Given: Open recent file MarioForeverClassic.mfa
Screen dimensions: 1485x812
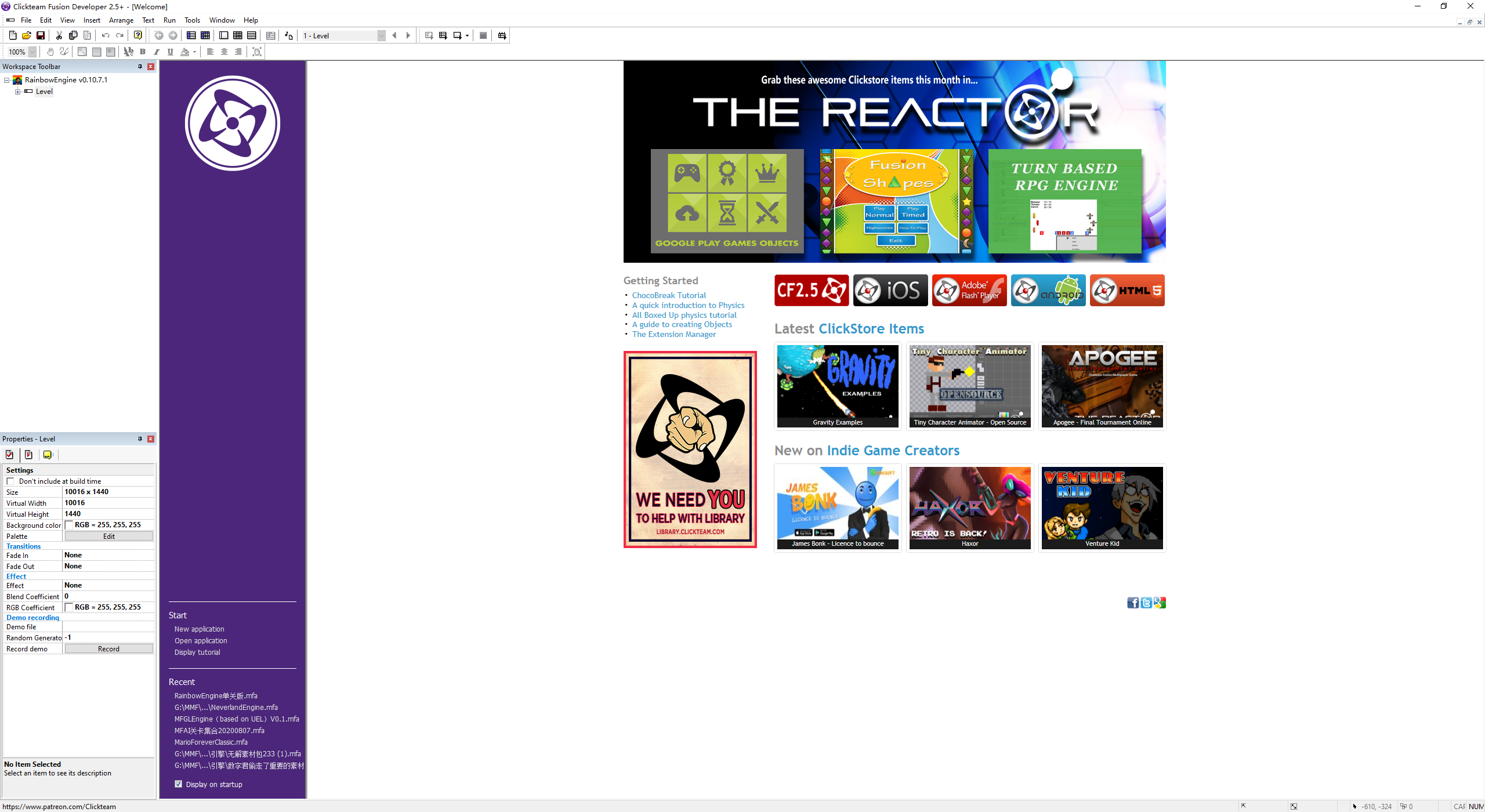Looking at the screenshot, I should click(211, 742).
